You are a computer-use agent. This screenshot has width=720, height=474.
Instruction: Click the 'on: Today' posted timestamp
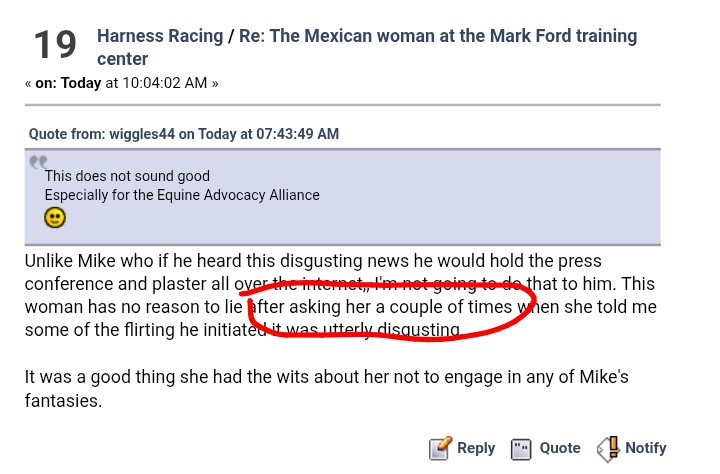tap(121, 83)
